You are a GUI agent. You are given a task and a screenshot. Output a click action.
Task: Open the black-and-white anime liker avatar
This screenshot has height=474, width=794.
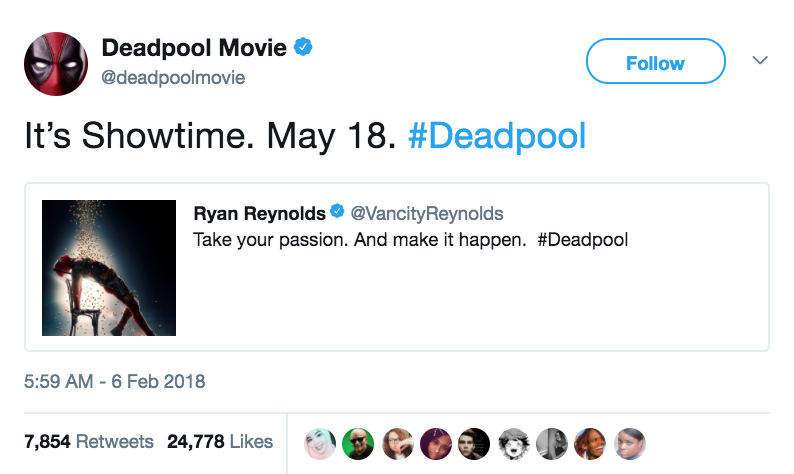[x=514, y=442]
